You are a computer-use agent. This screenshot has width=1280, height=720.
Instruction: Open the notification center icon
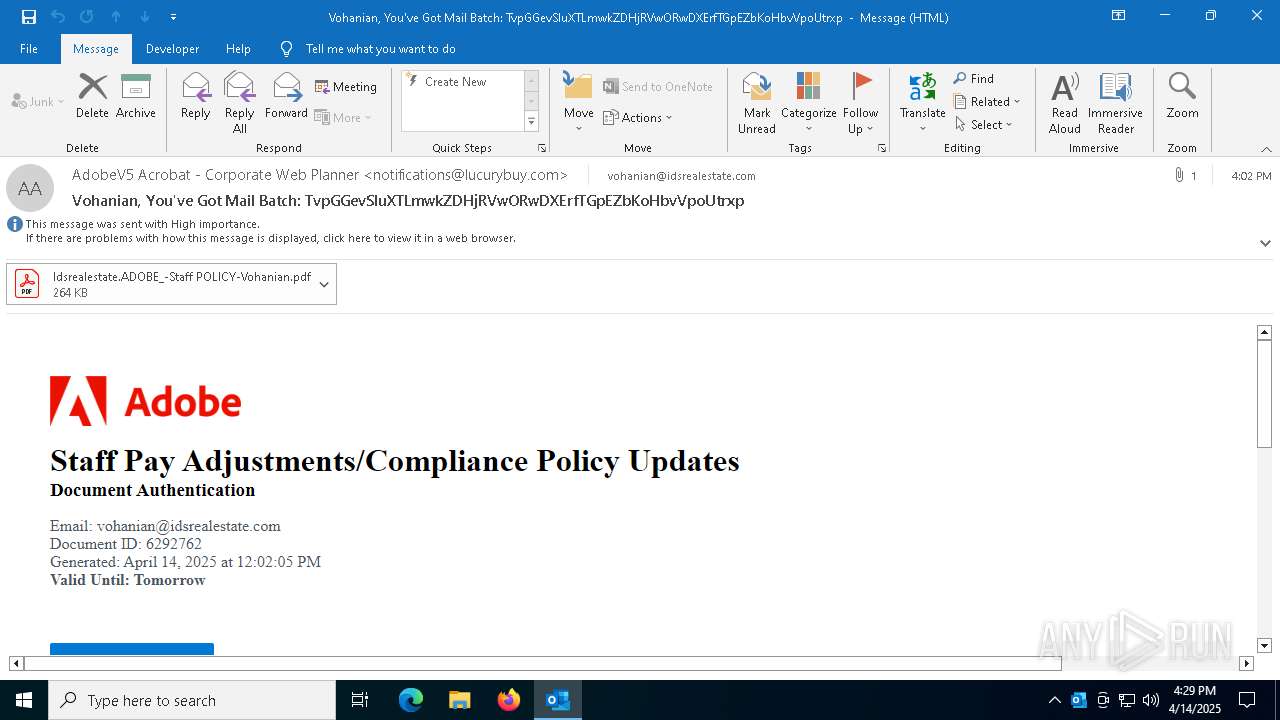pyautogui.click(x=1247, y=700)
